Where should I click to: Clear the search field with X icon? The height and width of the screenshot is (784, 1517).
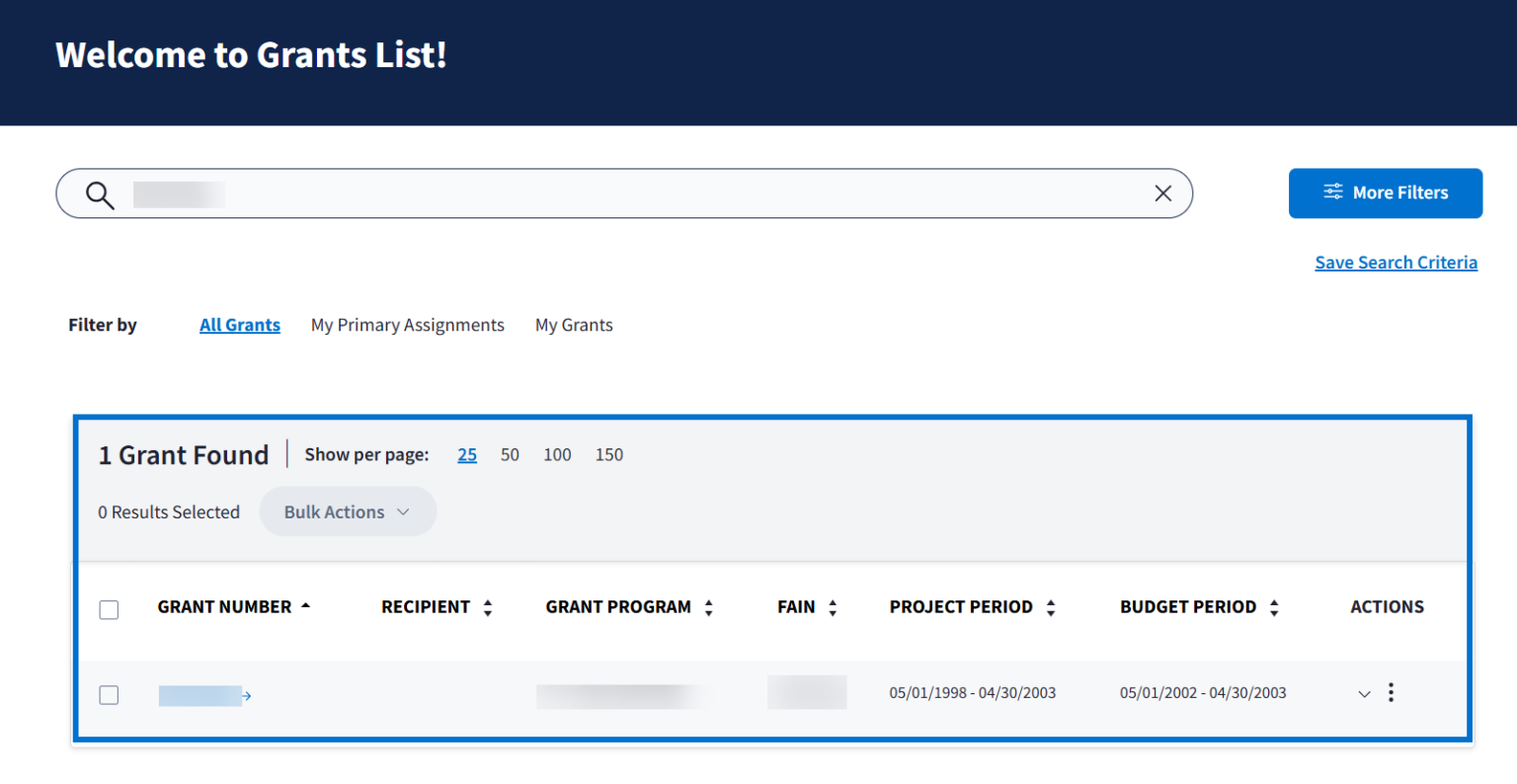[1162, 194]
